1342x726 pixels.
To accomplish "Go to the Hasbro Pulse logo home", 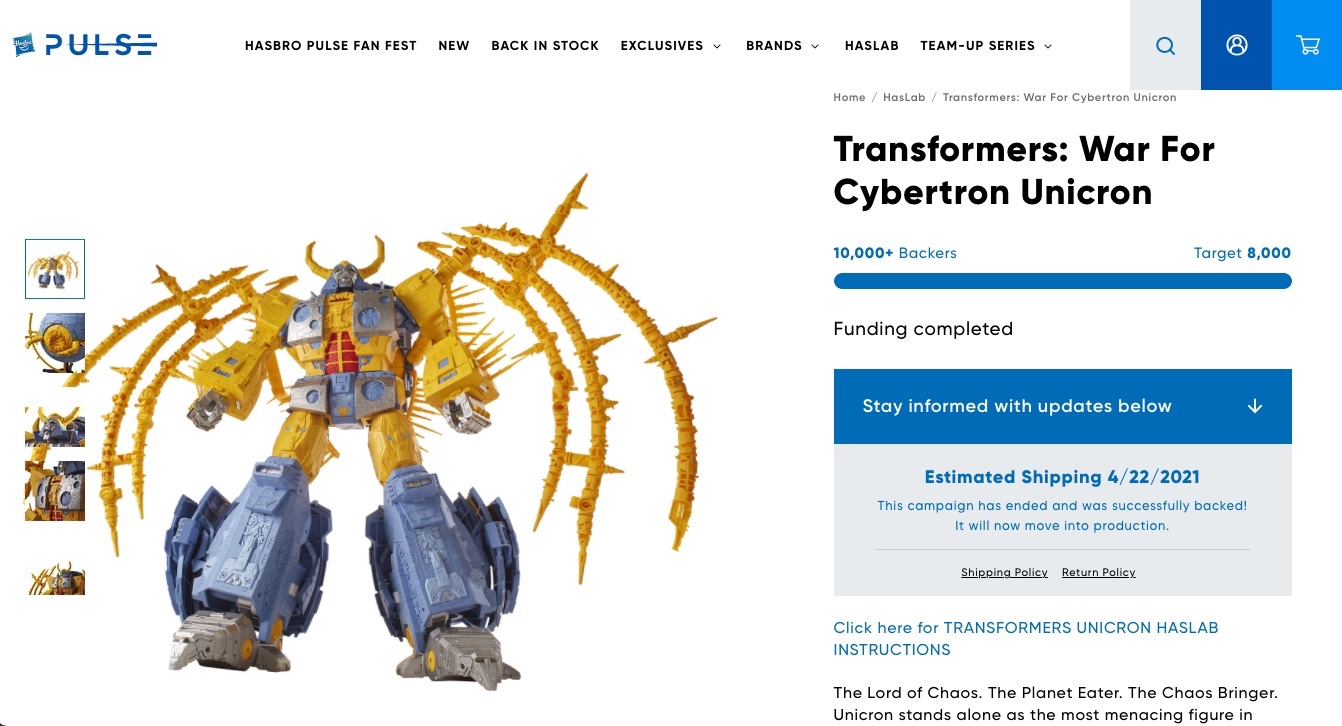I will [x=84, y=45].
